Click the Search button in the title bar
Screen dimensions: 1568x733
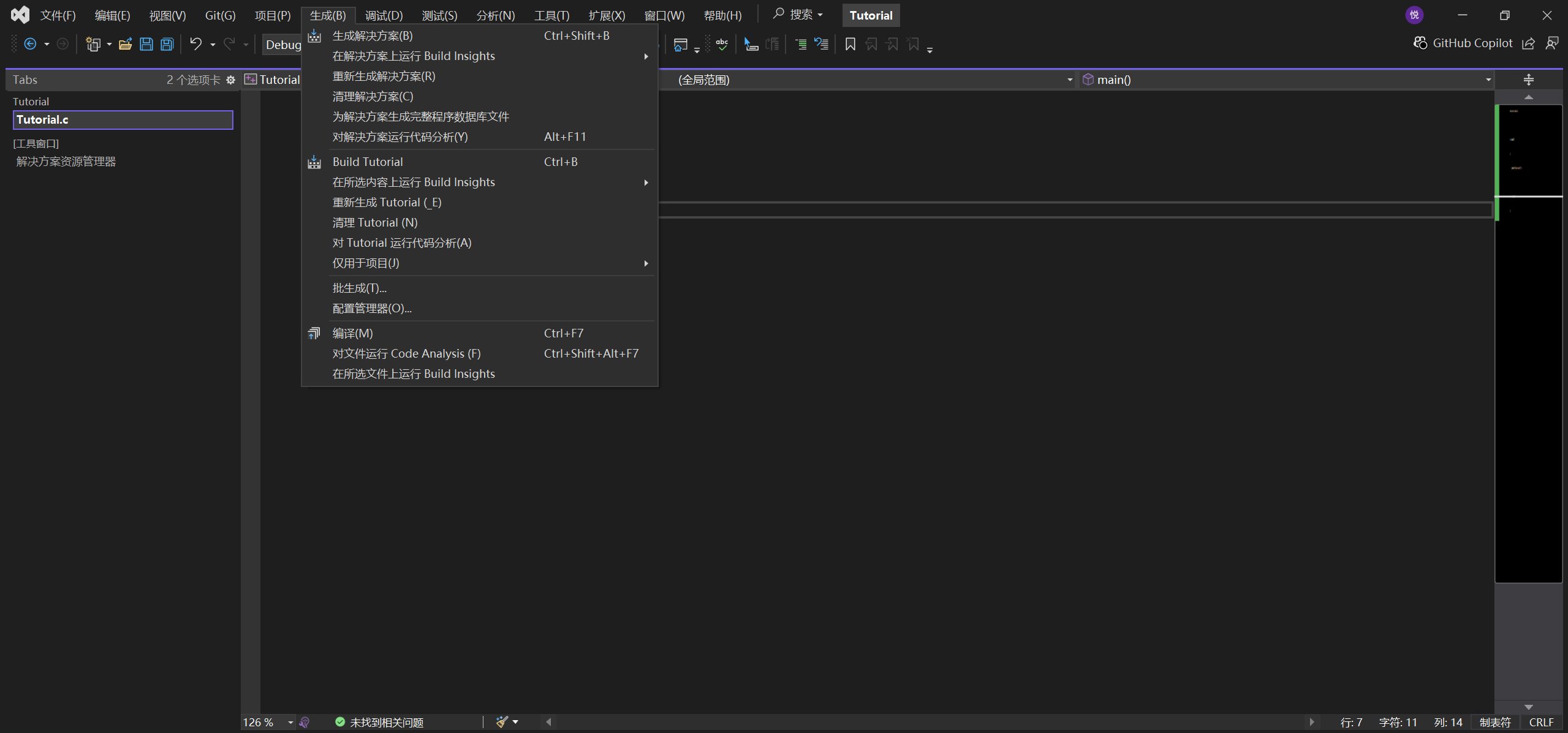point(798,15)
